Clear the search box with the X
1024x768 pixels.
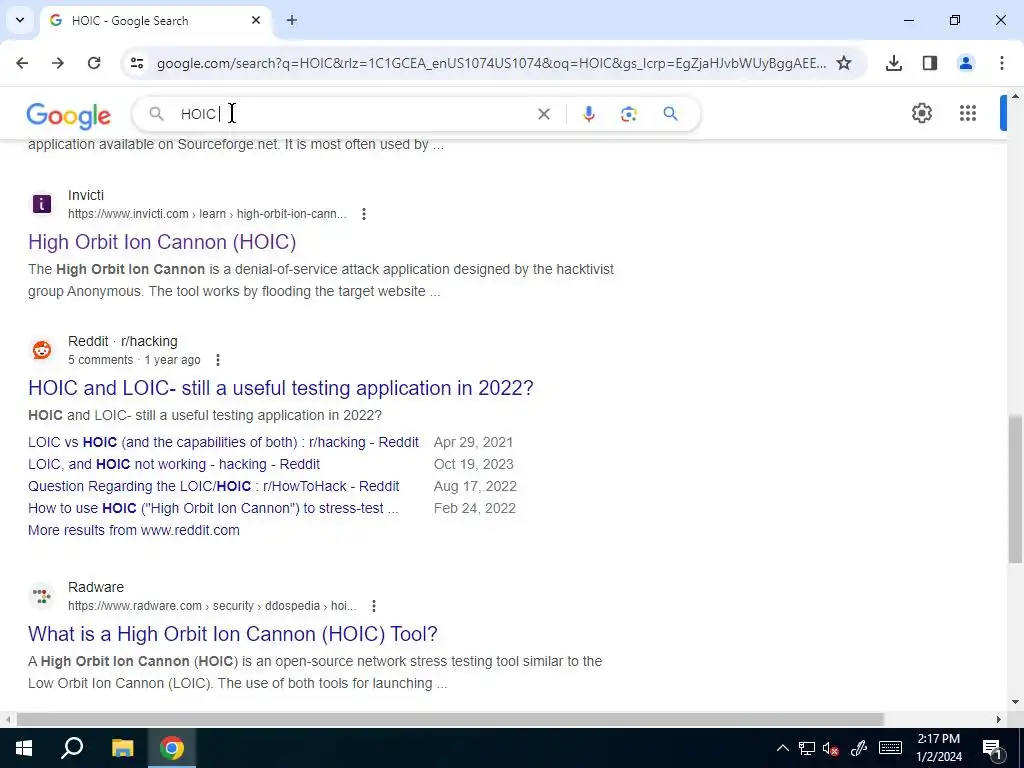click(543, 114)
